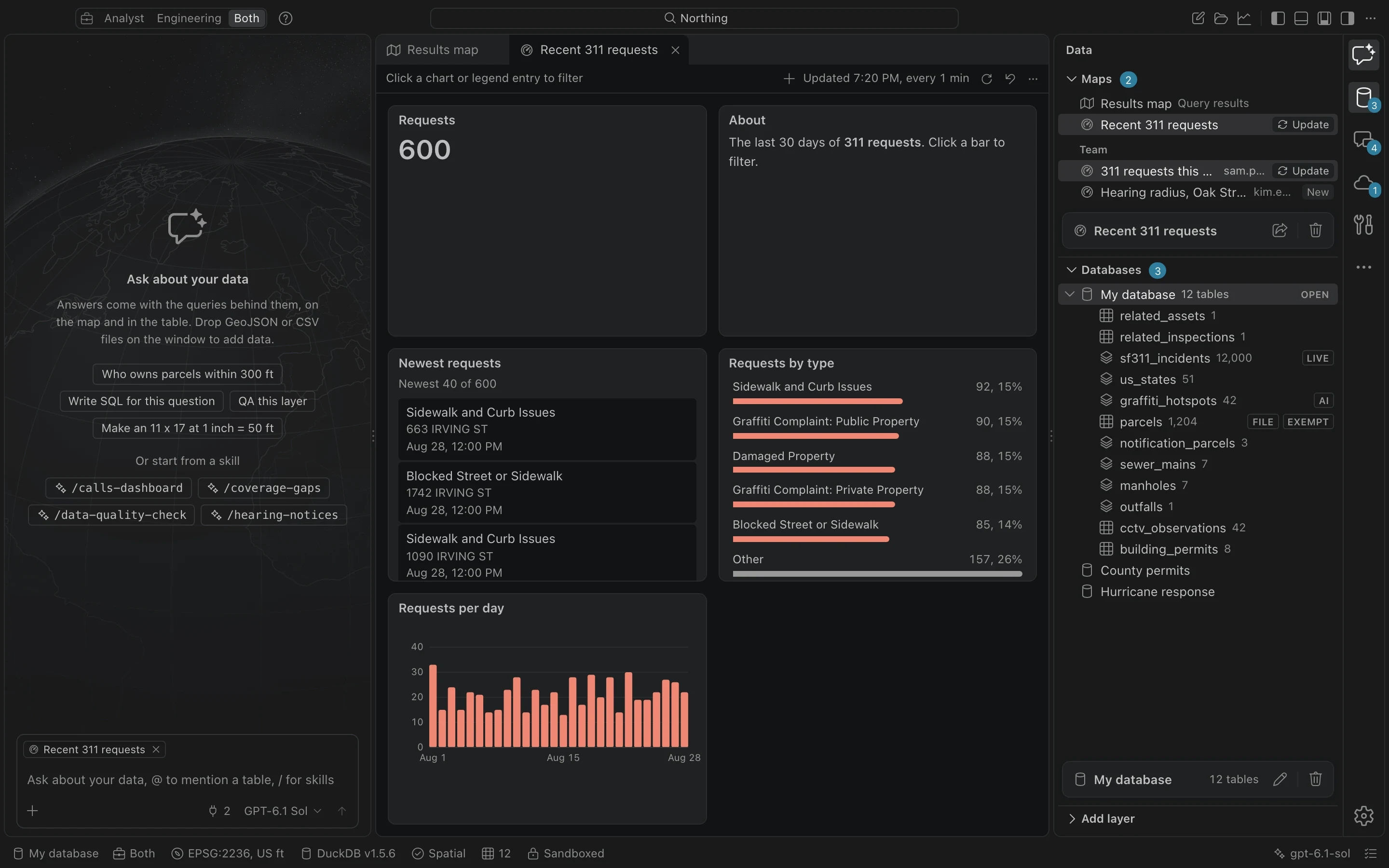Click the QA this layer suggestion
This screenshot has width=1389, height=868.
tap(272, 401)
